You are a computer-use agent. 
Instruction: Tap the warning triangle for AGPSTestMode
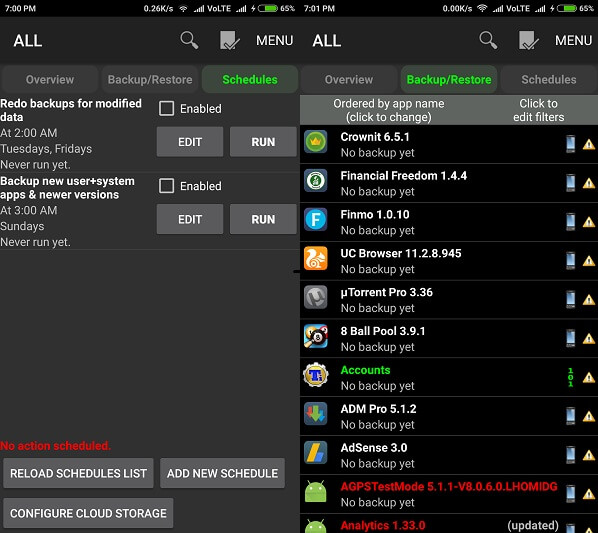click(588, 495)
